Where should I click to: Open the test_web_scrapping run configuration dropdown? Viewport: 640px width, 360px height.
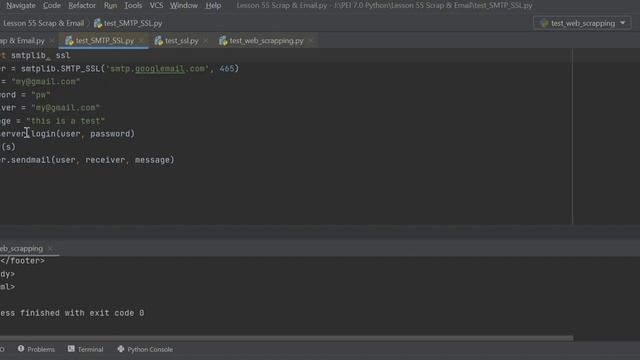[x=582, y=23]
